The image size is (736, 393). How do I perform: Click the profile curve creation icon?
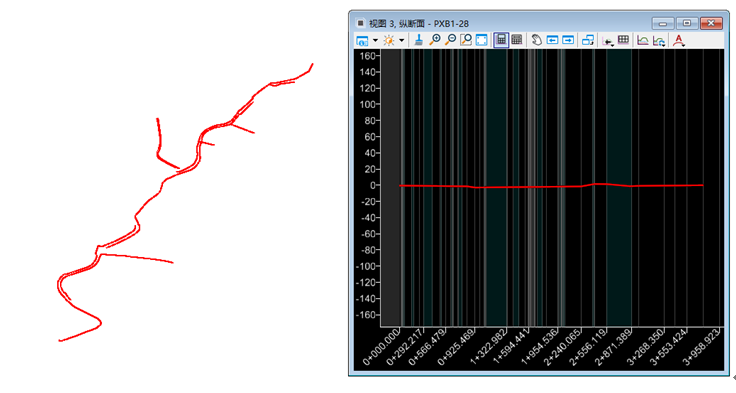(643, 40)
